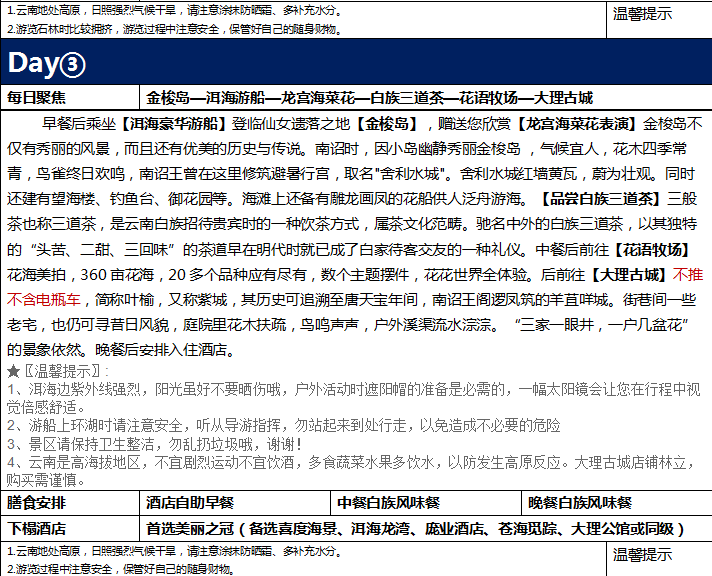The width and height of the screenshot is (712, 576).
Task: Select the 酒店自助早餐 cell
Action: tap(191, 502)
